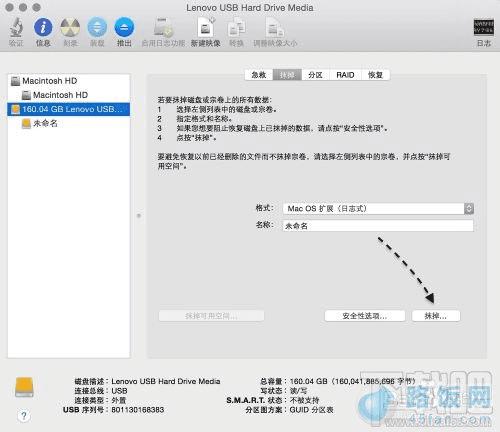The image size is (500, 432).
Task: Click the Burn (刻录) toolbar icon
Action: coord(70,27)
